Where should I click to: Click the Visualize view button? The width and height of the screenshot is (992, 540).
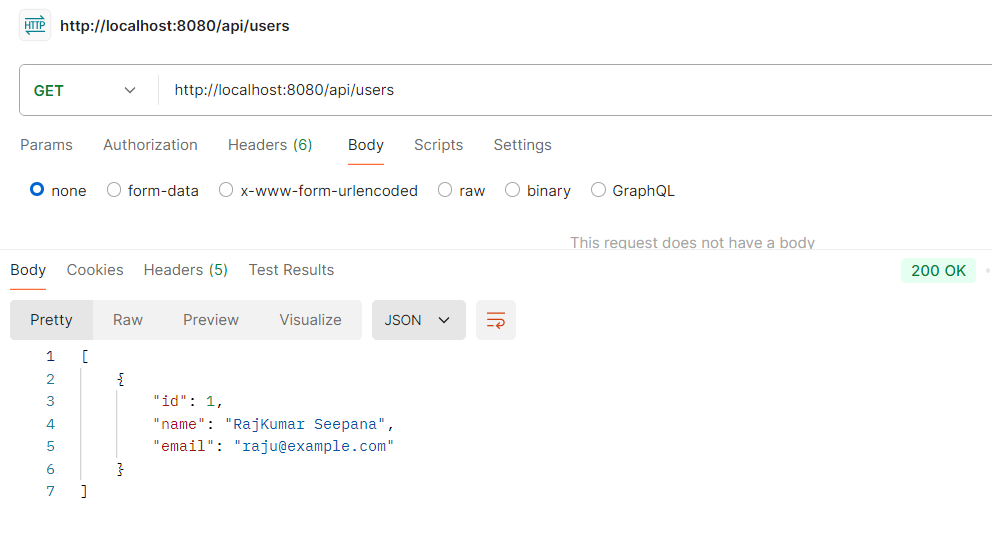tap(310, 320)
